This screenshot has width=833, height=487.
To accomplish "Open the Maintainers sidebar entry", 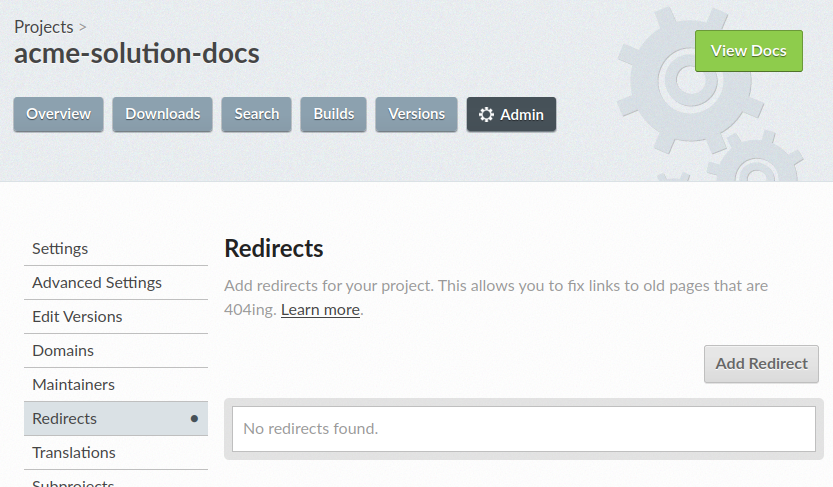I will (x=73, y=385).
